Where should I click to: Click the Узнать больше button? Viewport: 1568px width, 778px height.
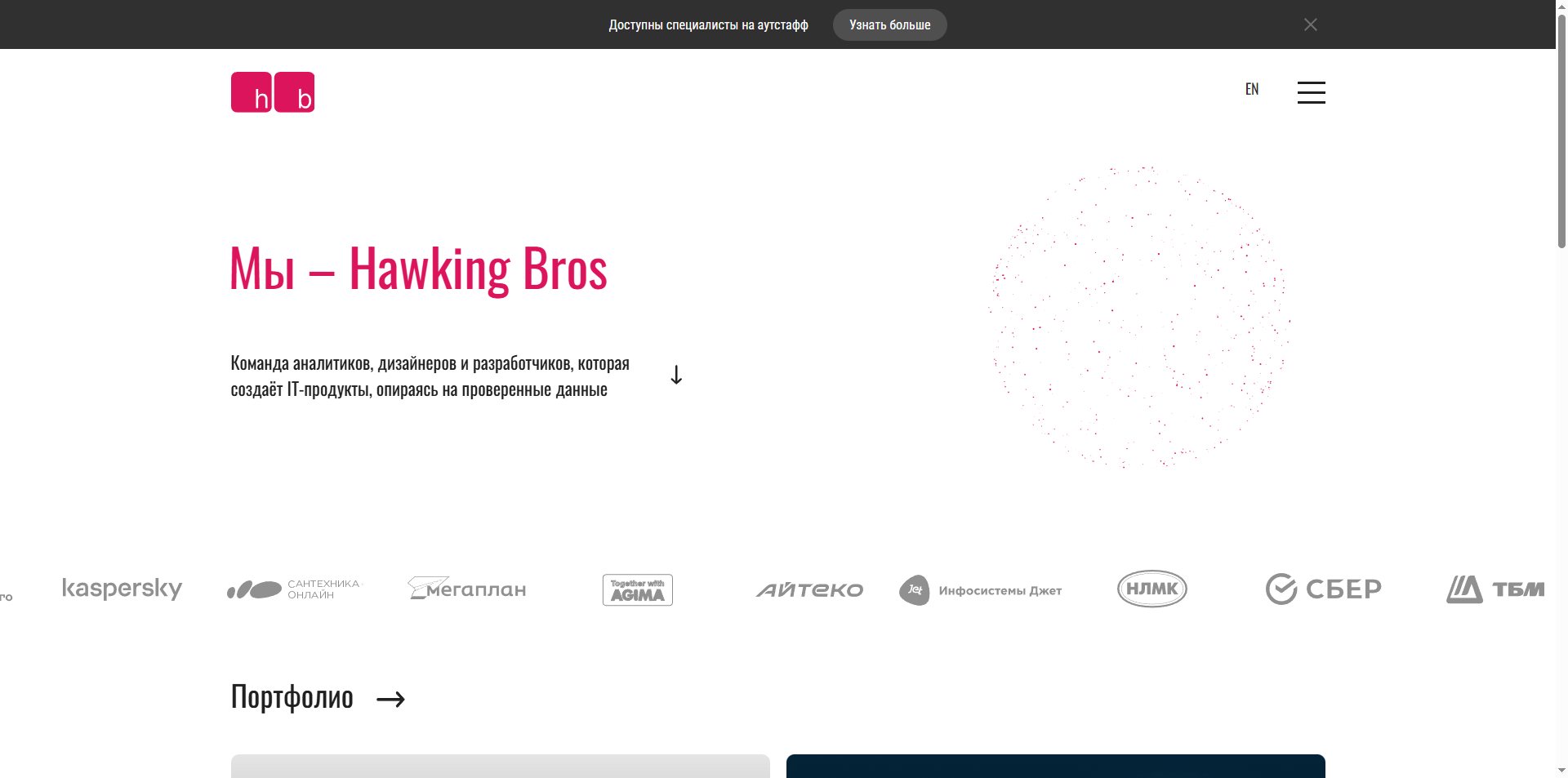click(x=889, y=24)
